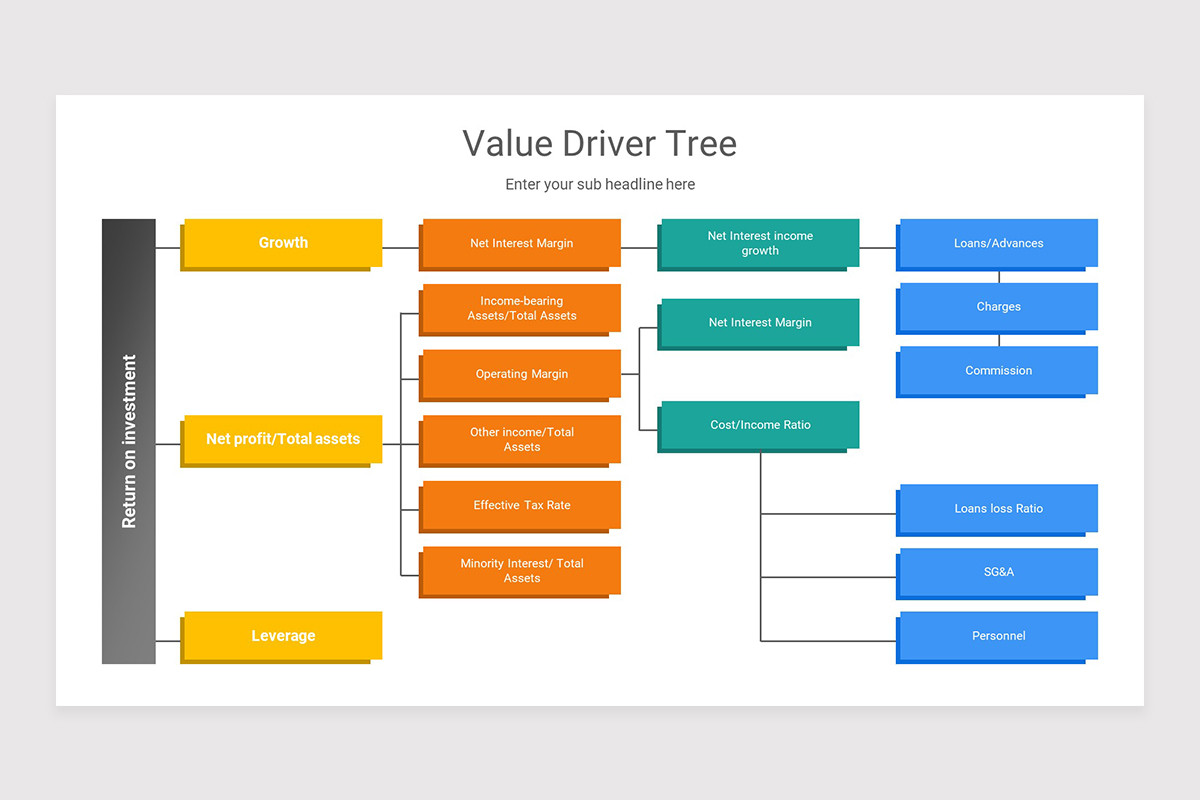The image size is (1200, 800).
Task: Select the Cost/Income Ratio box
Action: tap(758, 424)
